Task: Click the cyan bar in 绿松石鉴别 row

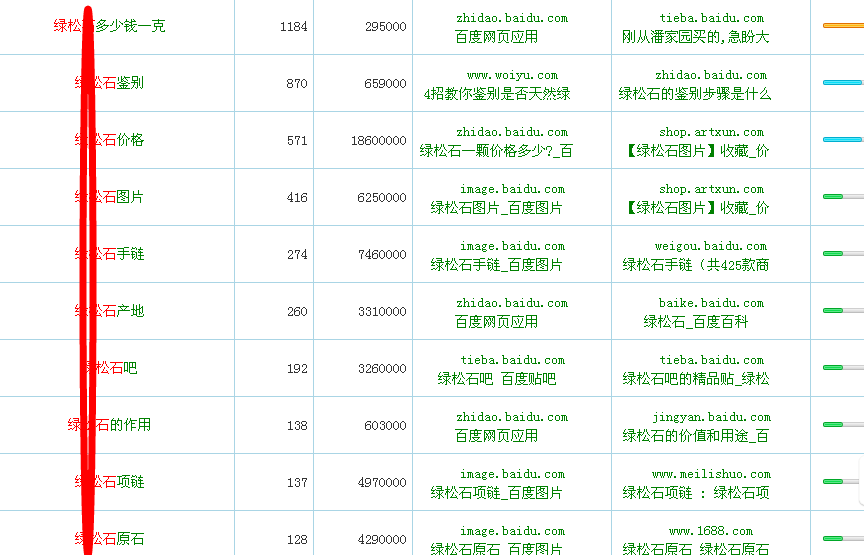Action: [x=842, y=82]
